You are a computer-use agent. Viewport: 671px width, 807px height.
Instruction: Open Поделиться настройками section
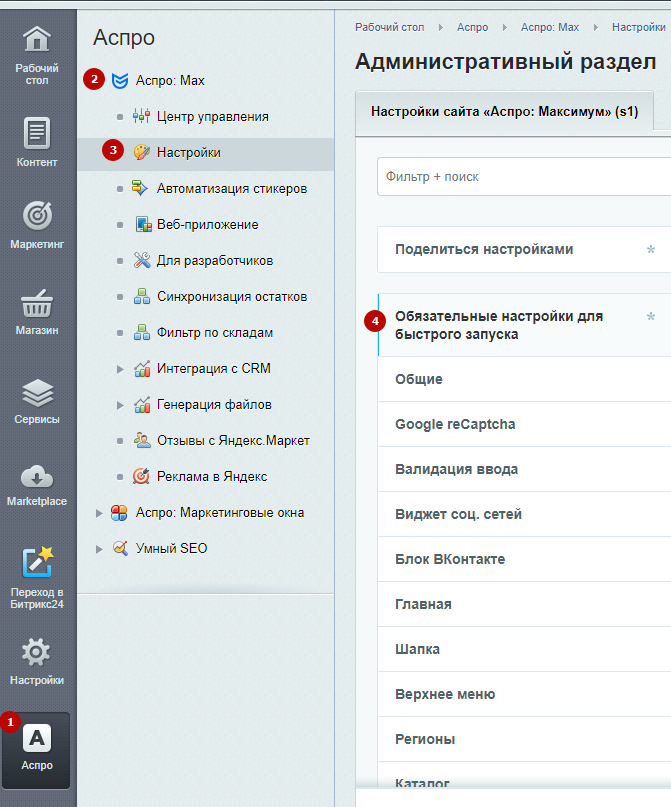coord(524,250)
